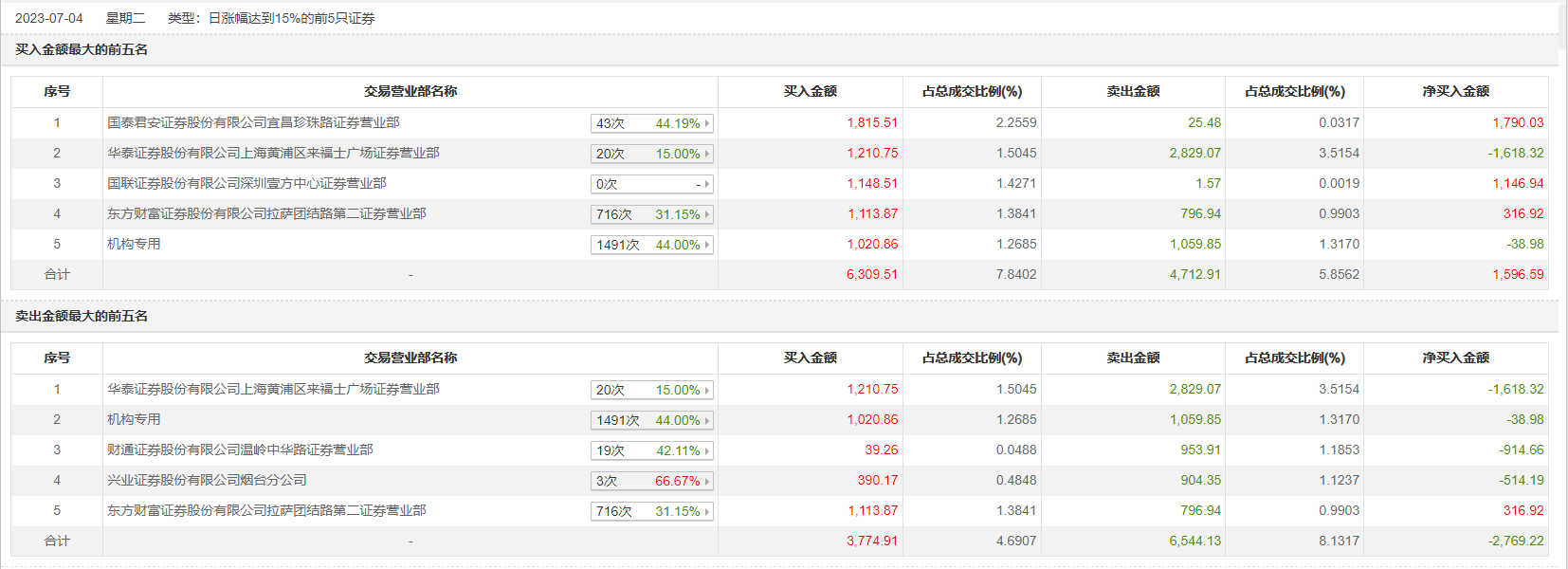Expand 716次 31.15% box in buy table

coord(707,214)
